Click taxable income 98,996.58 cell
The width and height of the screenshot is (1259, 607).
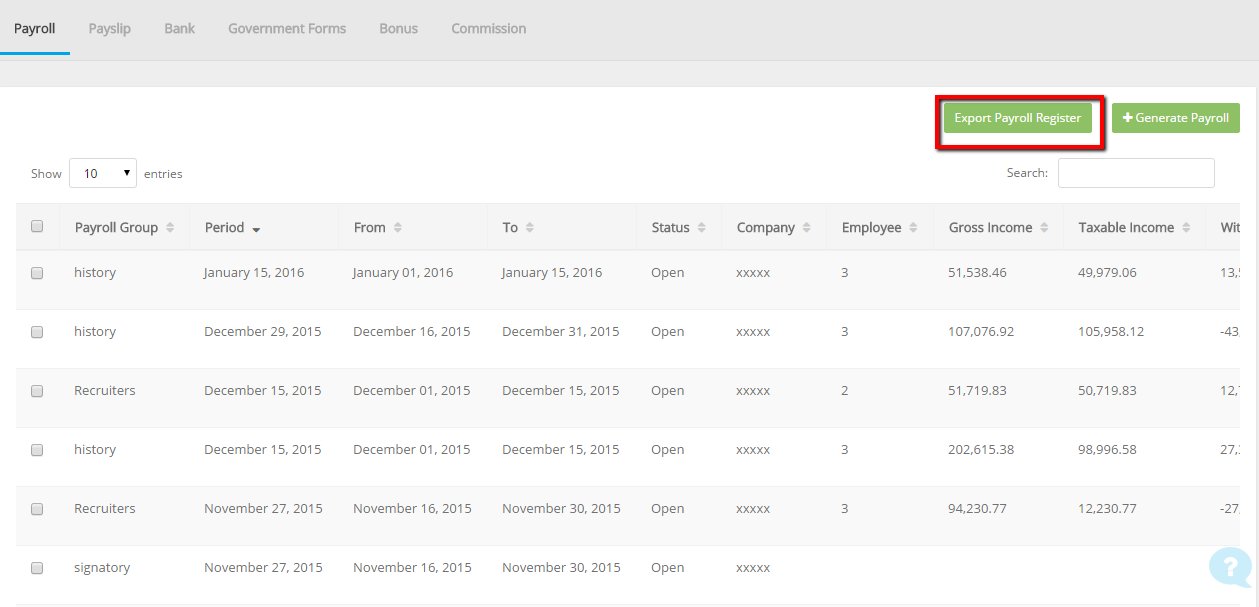click(x=1109, y=450)
